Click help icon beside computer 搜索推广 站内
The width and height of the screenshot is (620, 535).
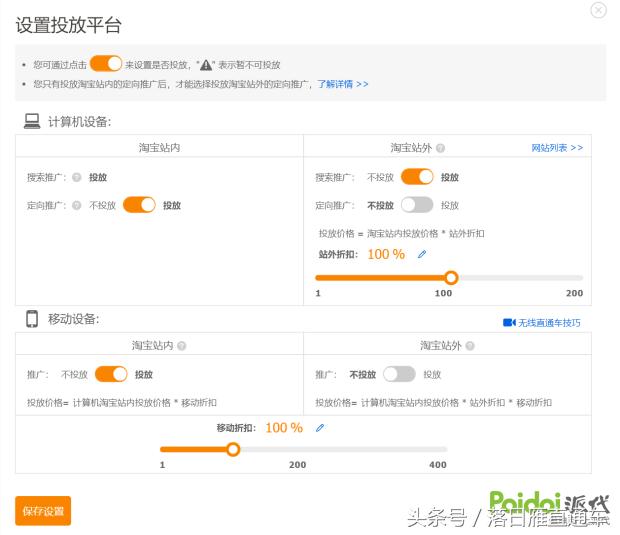coord(77,177)
